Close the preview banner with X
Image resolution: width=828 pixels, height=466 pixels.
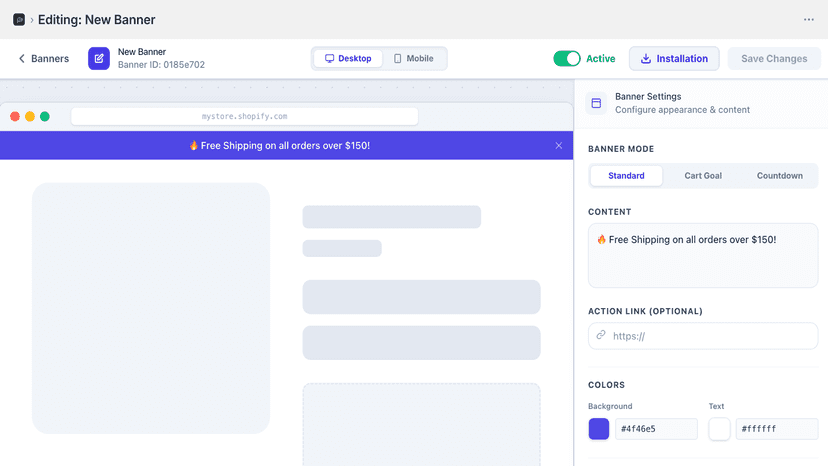(x=559, y=146)
